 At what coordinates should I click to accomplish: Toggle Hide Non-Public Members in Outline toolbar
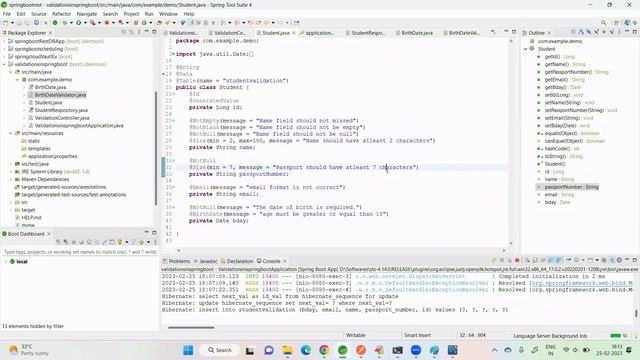pyautogui.click(x=604, y=32)
